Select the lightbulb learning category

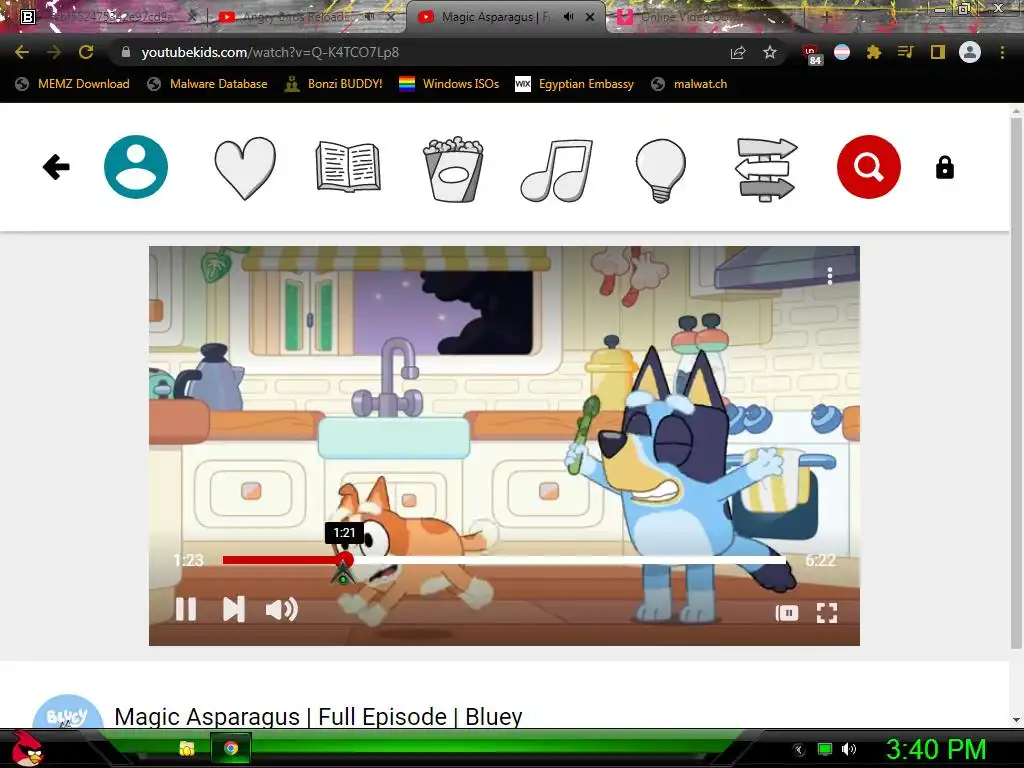click(x=660, y=170)
